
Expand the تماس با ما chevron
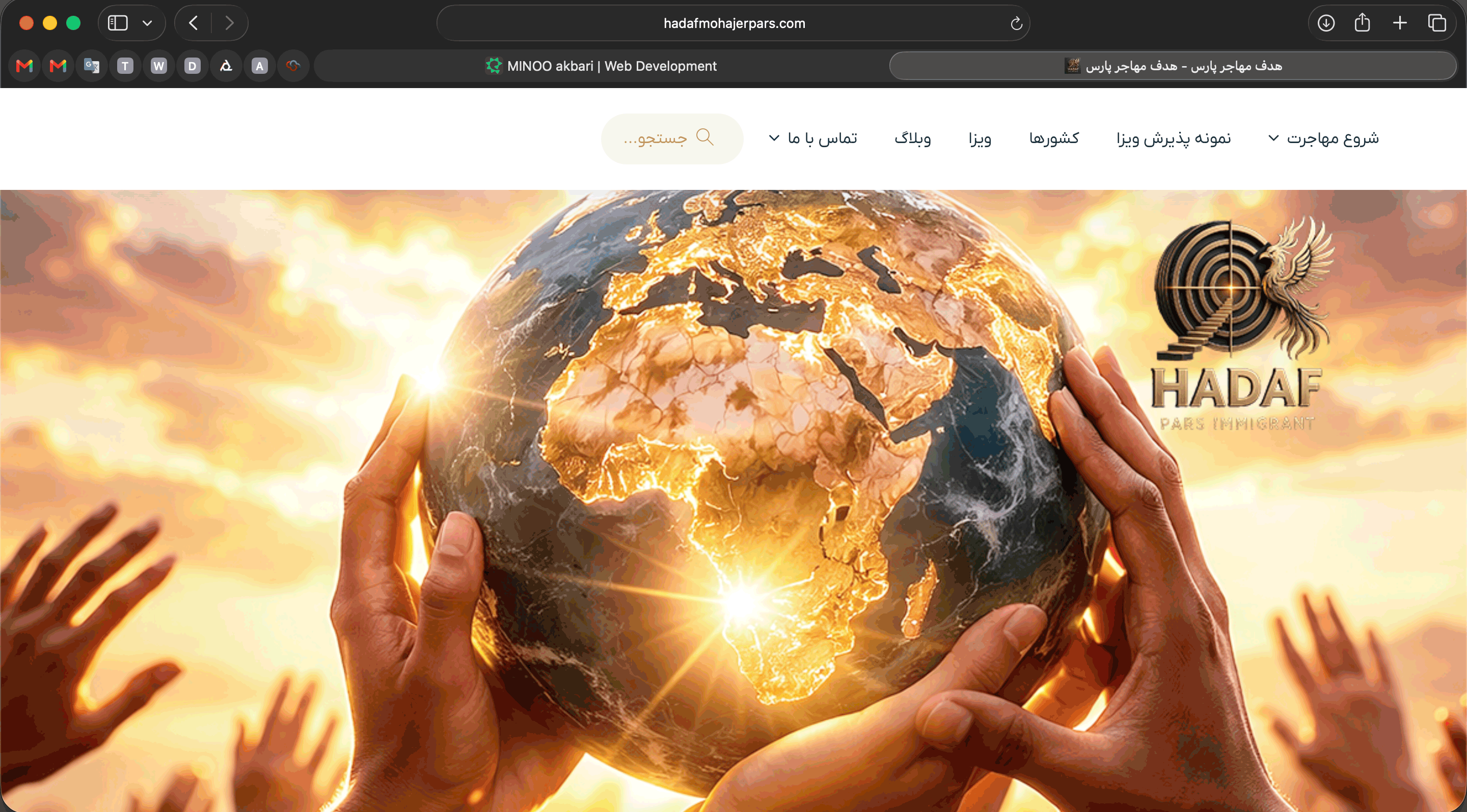774,137
